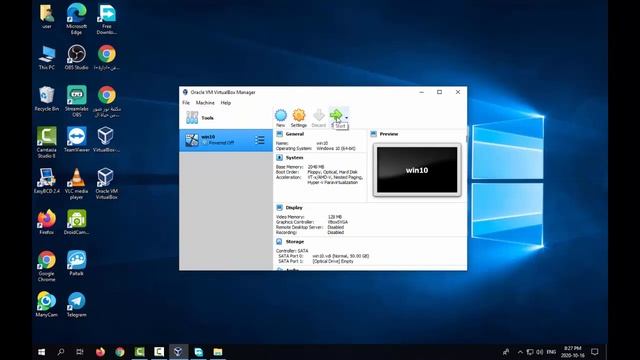This screenshot has height=360, width=640.
Task: Switch to VirtualBox in the taskbar
Action: pos(178,351)
